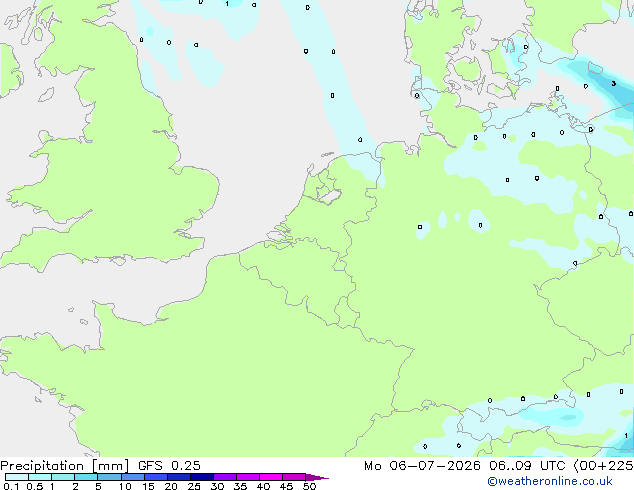Click the '15' legend scale label
The height and width of the screenshot is (490, 634).
pos(148,486)
